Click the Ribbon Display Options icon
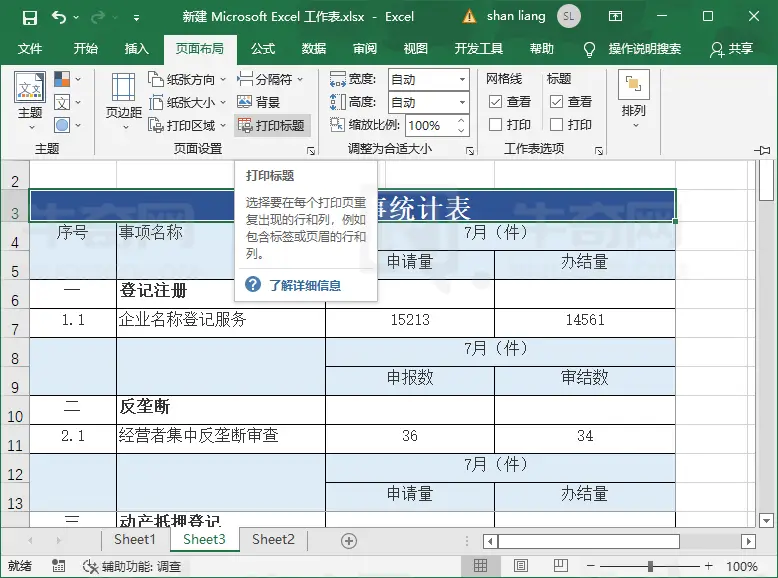This screenshot has width=778, height=578. (615, 16)
